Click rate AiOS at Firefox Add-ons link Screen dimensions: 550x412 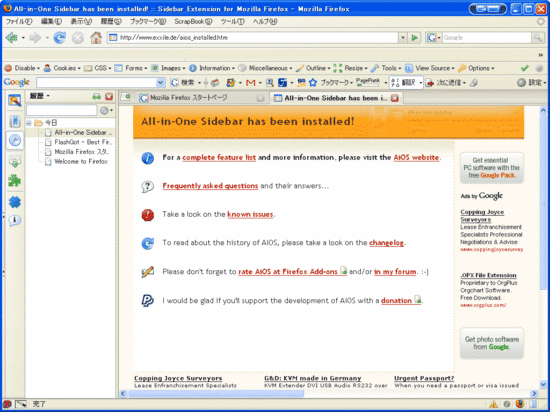click(x=292, y=271)
